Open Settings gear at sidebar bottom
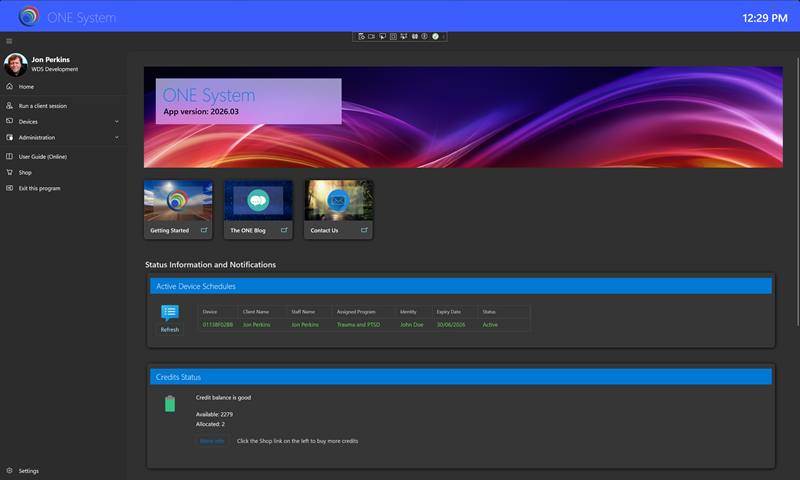 click(9, 470)
